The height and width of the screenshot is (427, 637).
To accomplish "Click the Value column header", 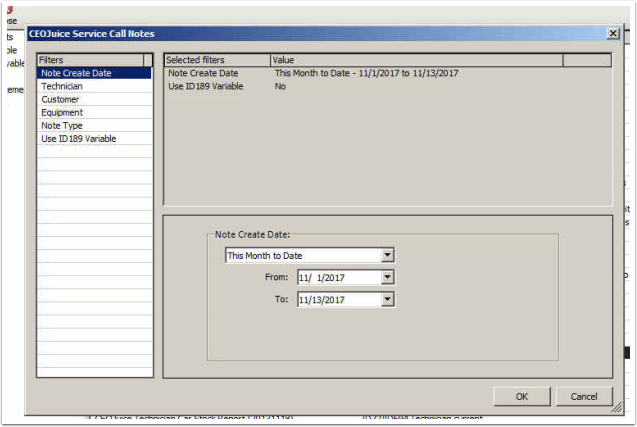I will pyautogui.click(x=416, y=60).
